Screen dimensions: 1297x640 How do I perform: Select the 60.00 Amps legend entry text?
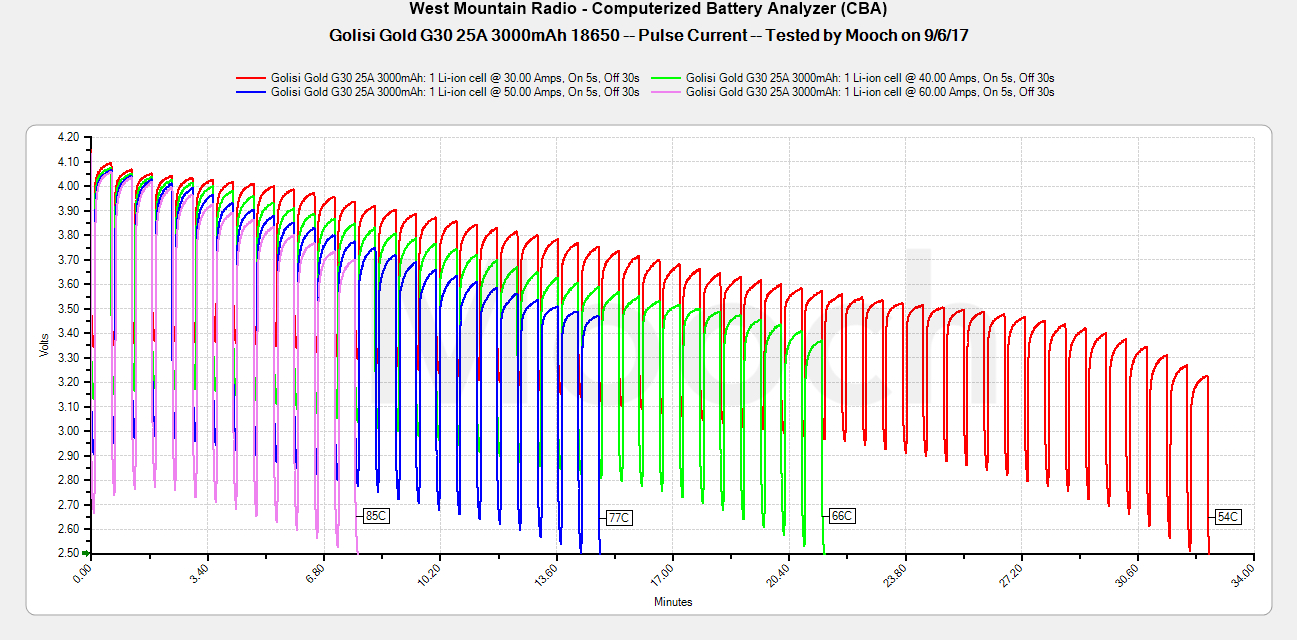pyautogui.click(x=870, y=92)
